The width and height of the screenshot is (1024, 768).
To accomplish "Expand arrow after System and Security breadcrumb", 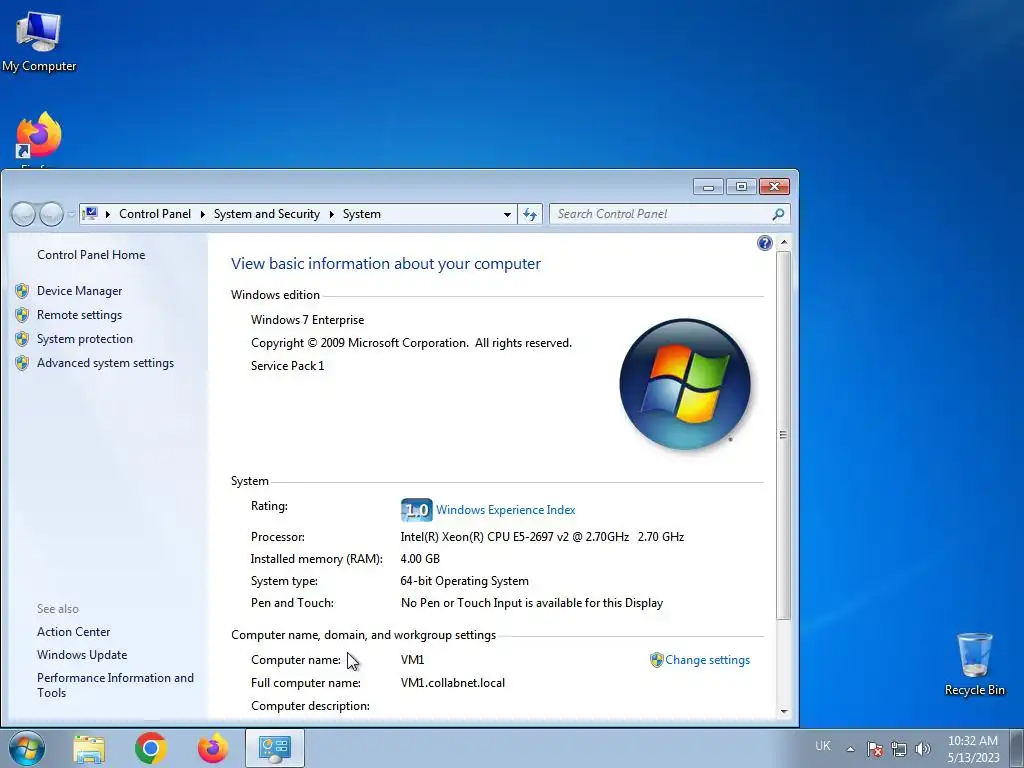I will coord(332,214).
